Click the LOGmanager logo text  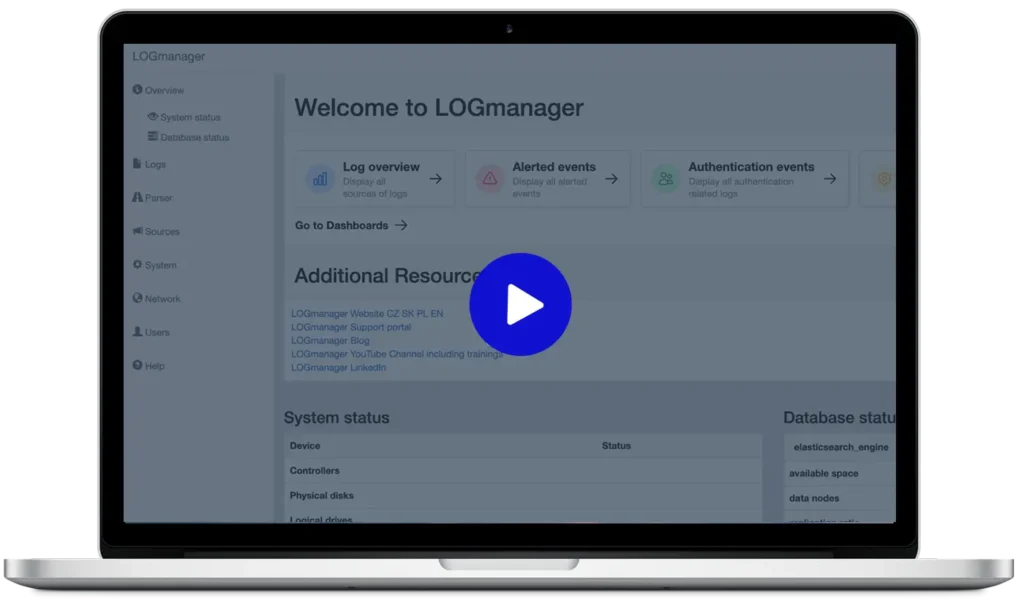(168, 56)
